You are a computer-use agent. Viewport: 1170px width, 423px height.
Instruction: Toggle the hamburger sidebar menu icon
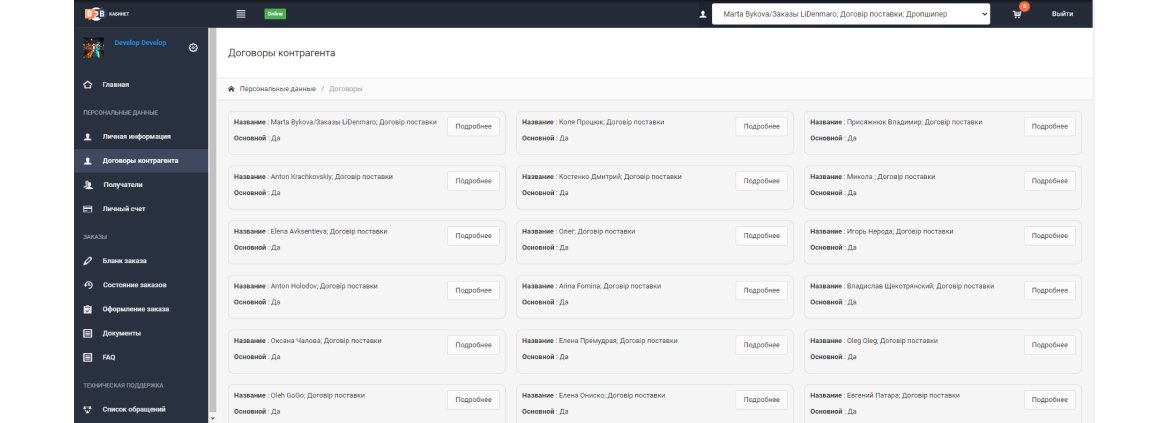[x=241, y=13]
